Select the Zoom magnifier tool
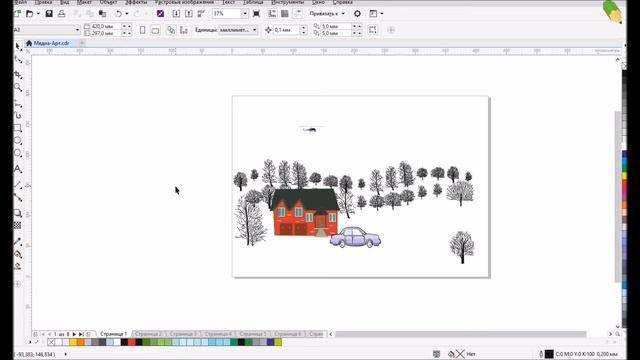The height and width of the screenshot is (360, 640). 18,87
